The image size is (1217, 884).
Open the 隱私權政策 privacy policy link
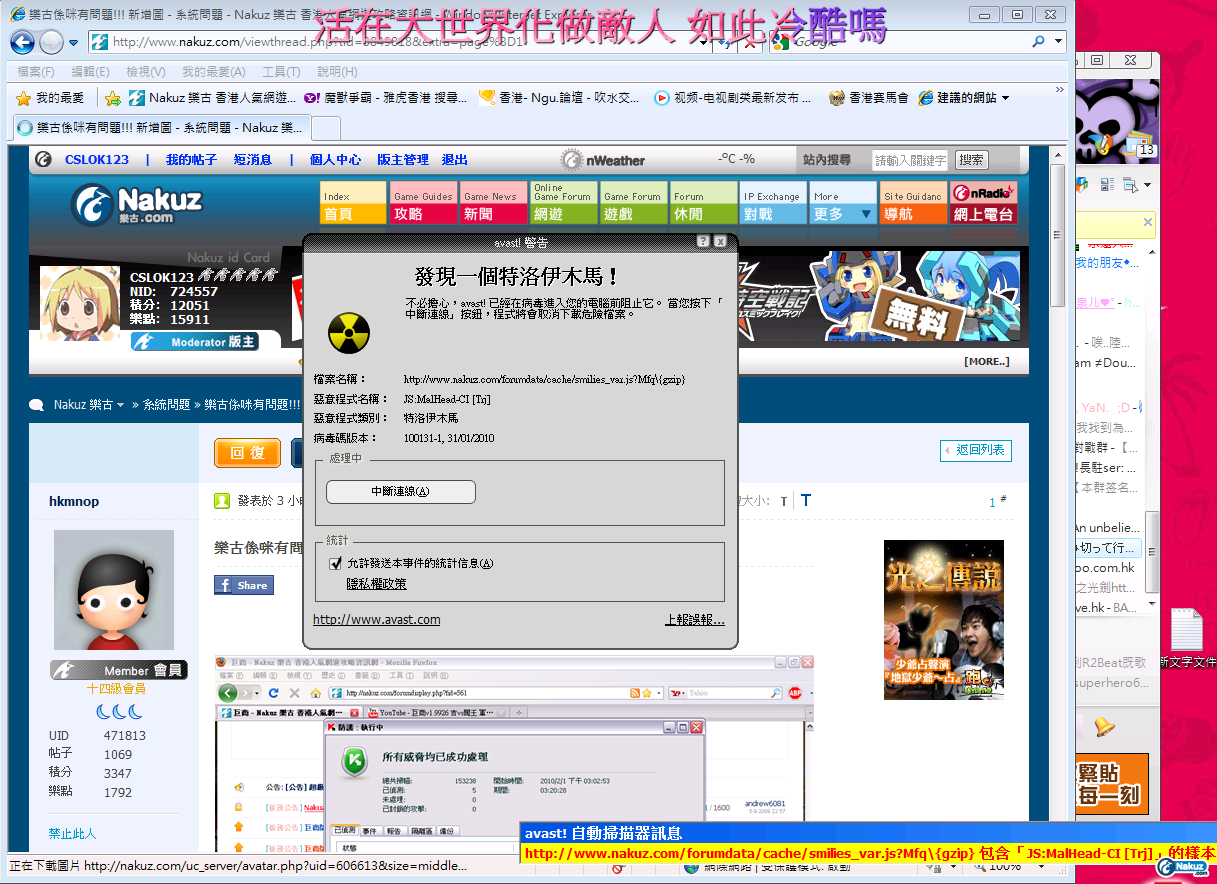point(377,584)
